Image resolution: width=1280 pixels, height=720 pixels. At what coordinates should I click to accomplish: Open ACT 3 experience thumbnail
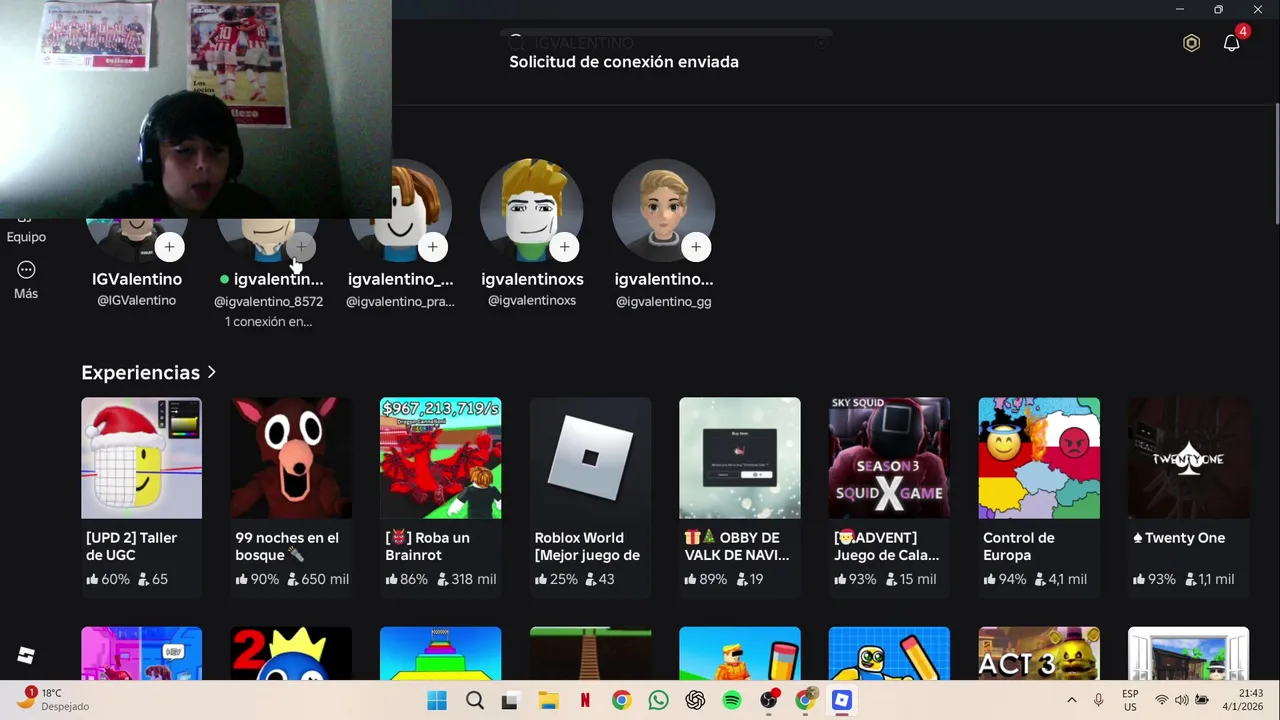(x=1039, y=654)
